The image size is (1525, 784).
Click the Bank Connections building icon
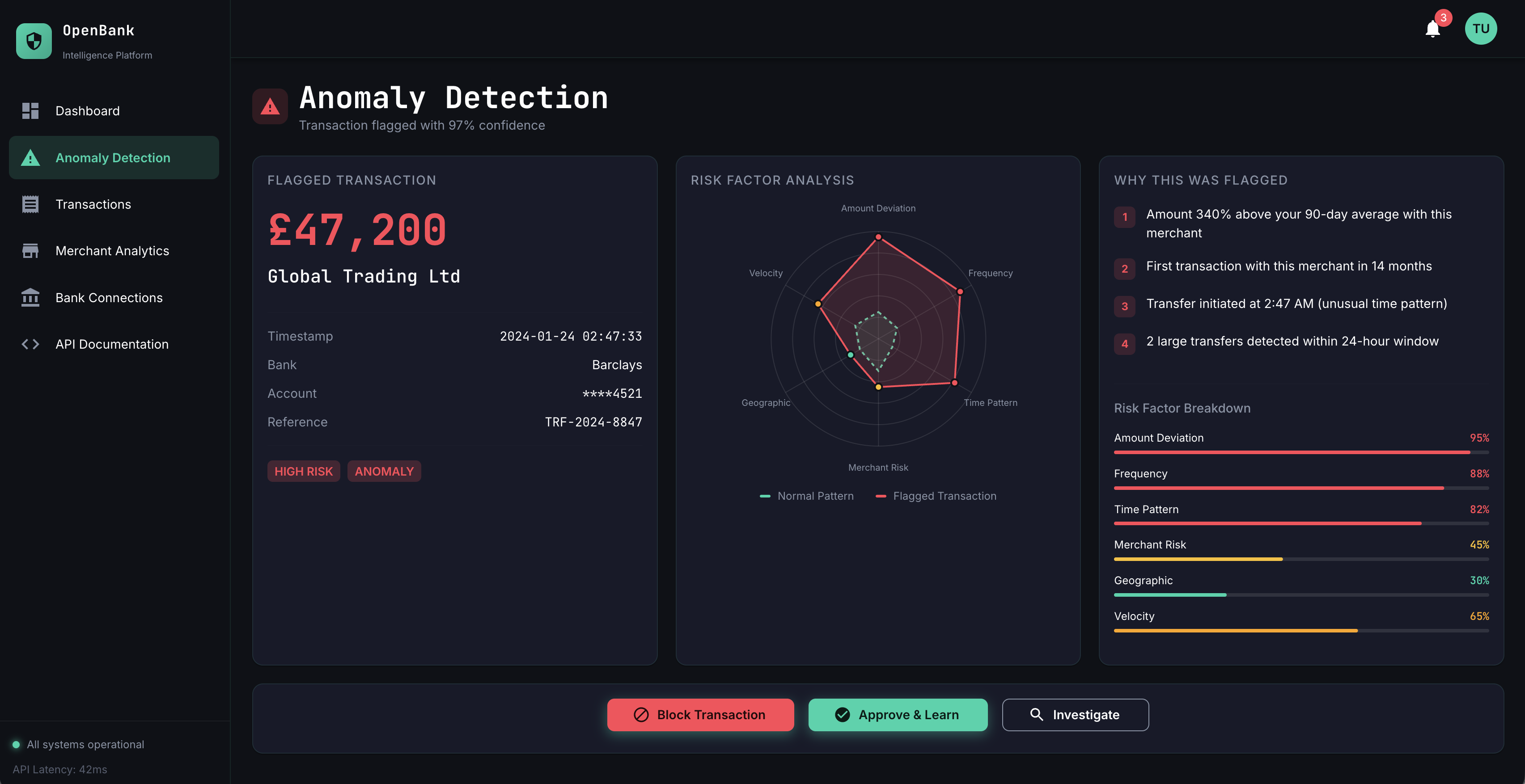coord(30,298)
